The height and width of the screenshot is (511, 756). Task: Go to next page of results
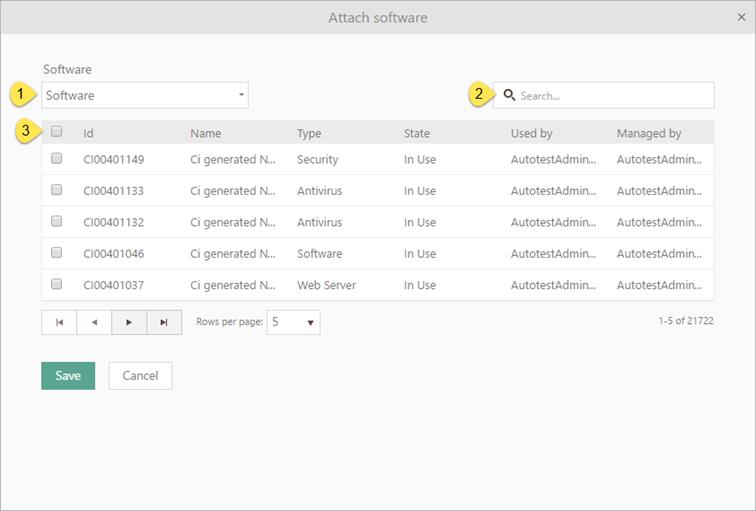coord(129,322)
